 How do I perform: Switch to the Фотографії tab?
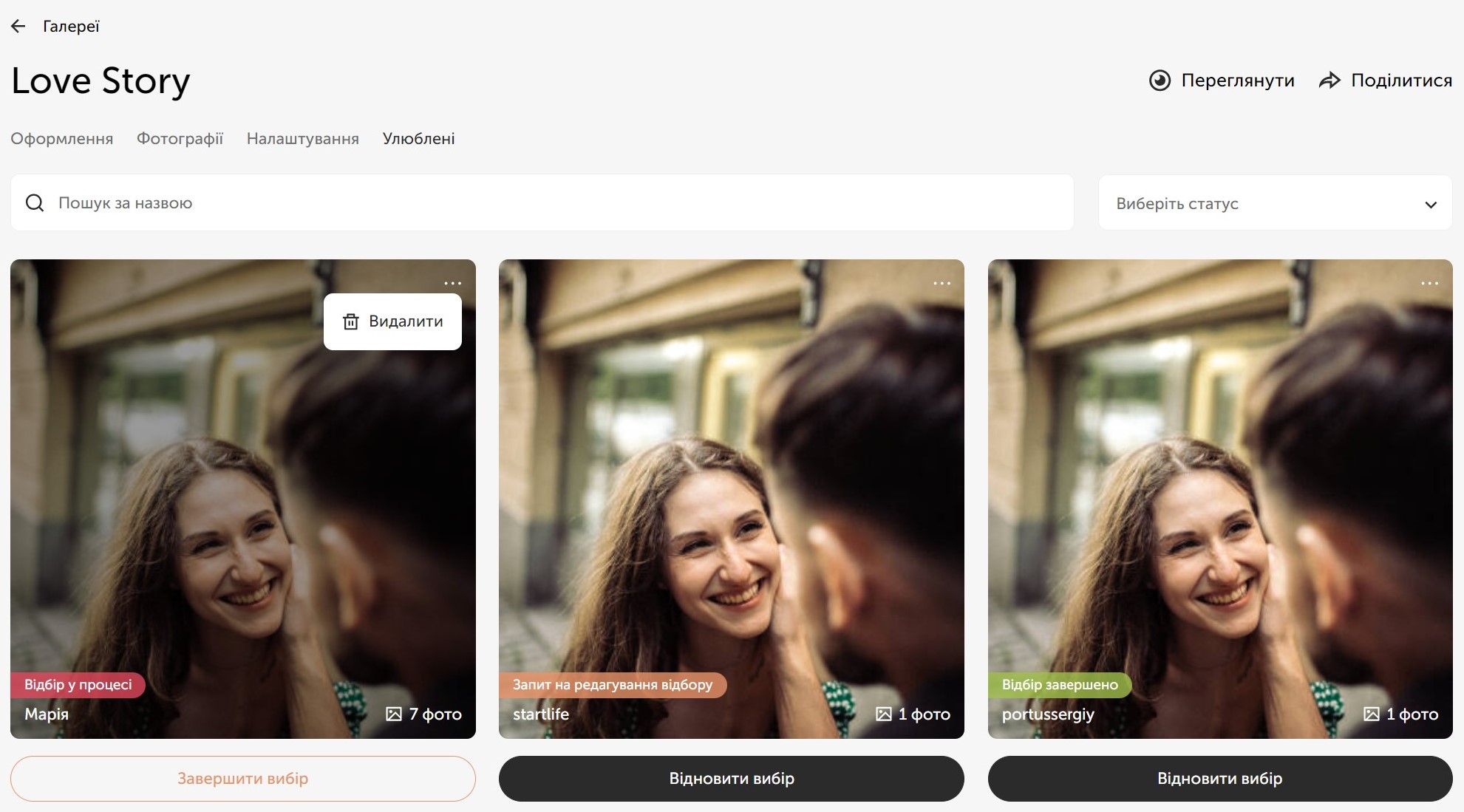tap(180, 139)
